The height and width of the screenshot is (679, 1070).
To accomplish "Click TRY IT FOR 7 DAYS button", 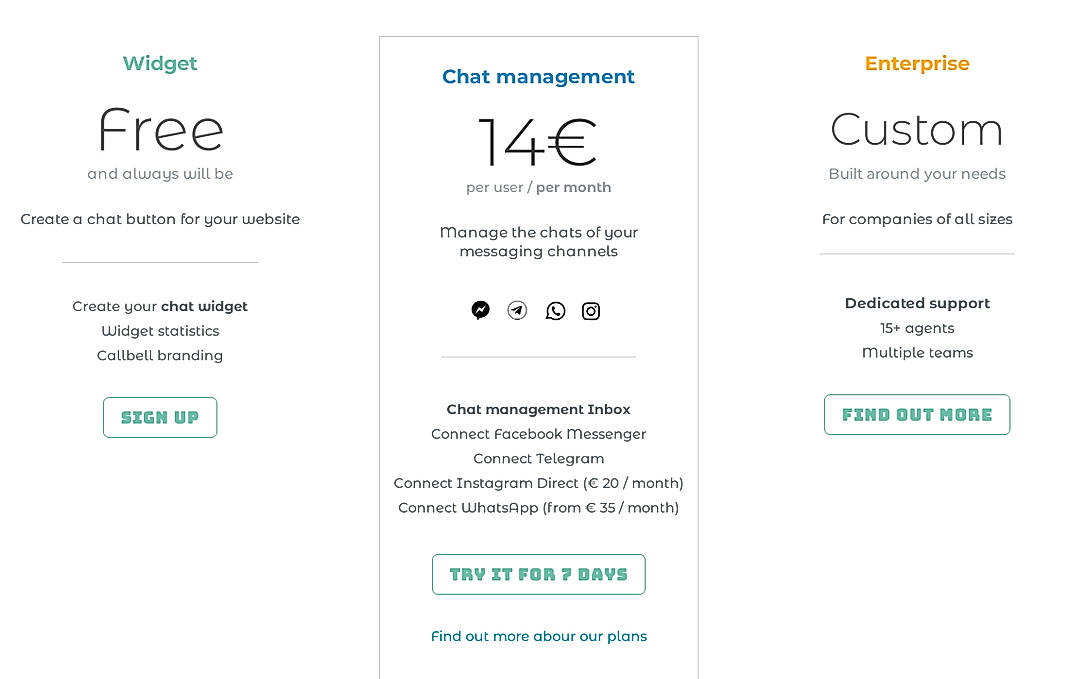I will pyautogui.click(x=538, y=574).
